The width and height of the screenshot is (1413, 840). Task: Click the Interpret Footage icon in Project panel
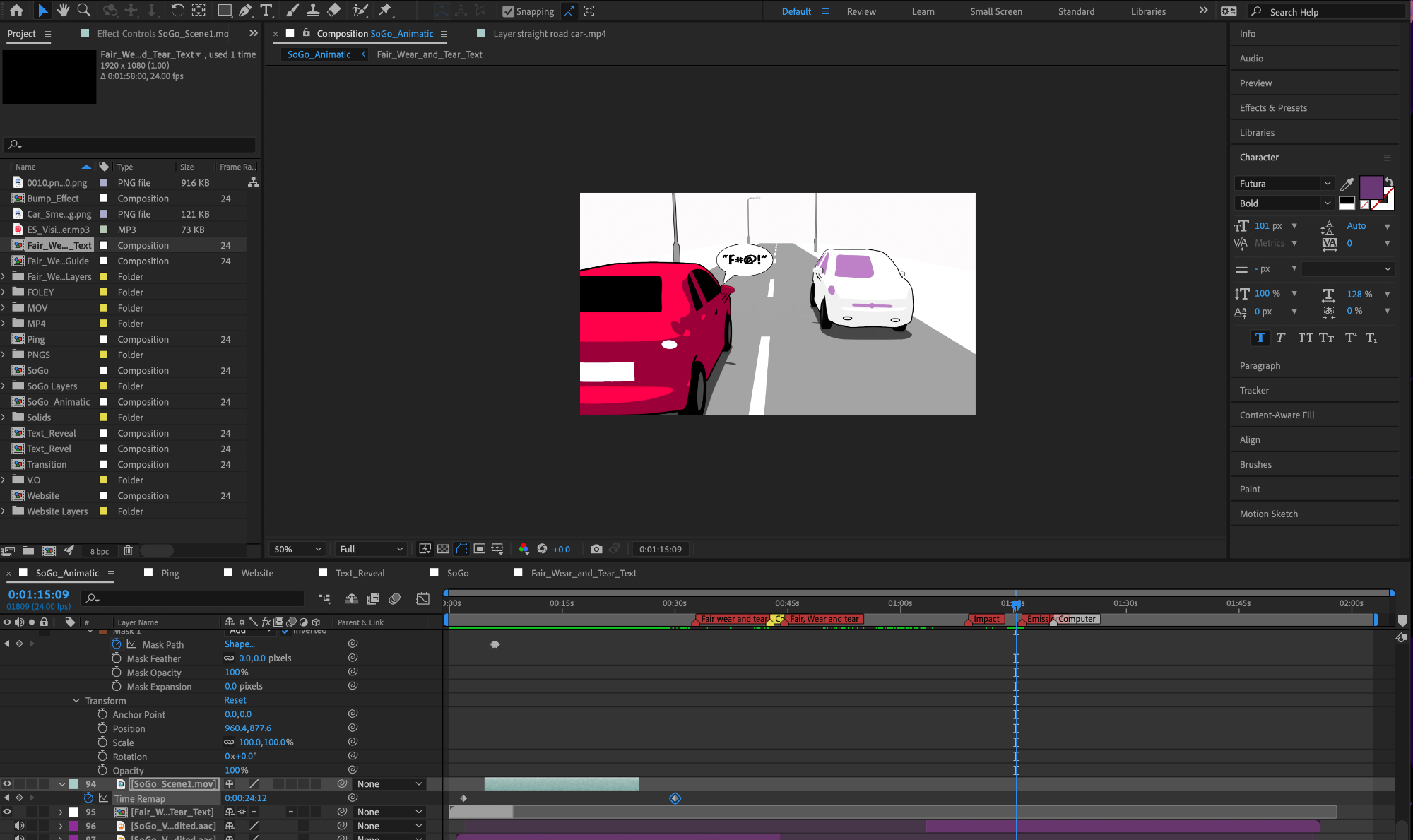pyautogui.click(x=8, y=550)
